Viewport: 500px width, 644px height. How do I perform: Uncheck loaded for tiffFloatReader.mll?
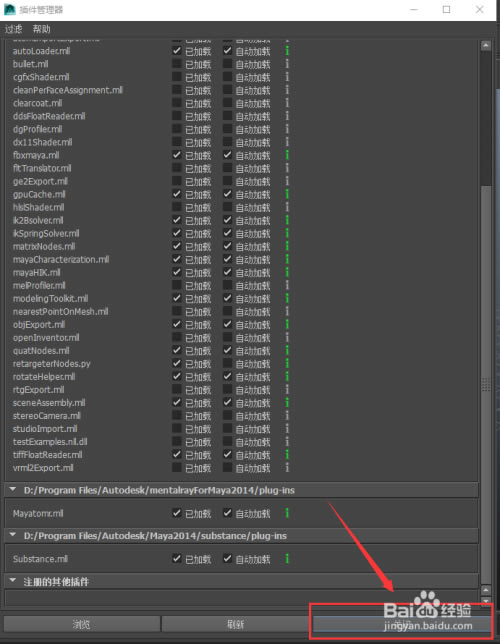pos(177,455)
